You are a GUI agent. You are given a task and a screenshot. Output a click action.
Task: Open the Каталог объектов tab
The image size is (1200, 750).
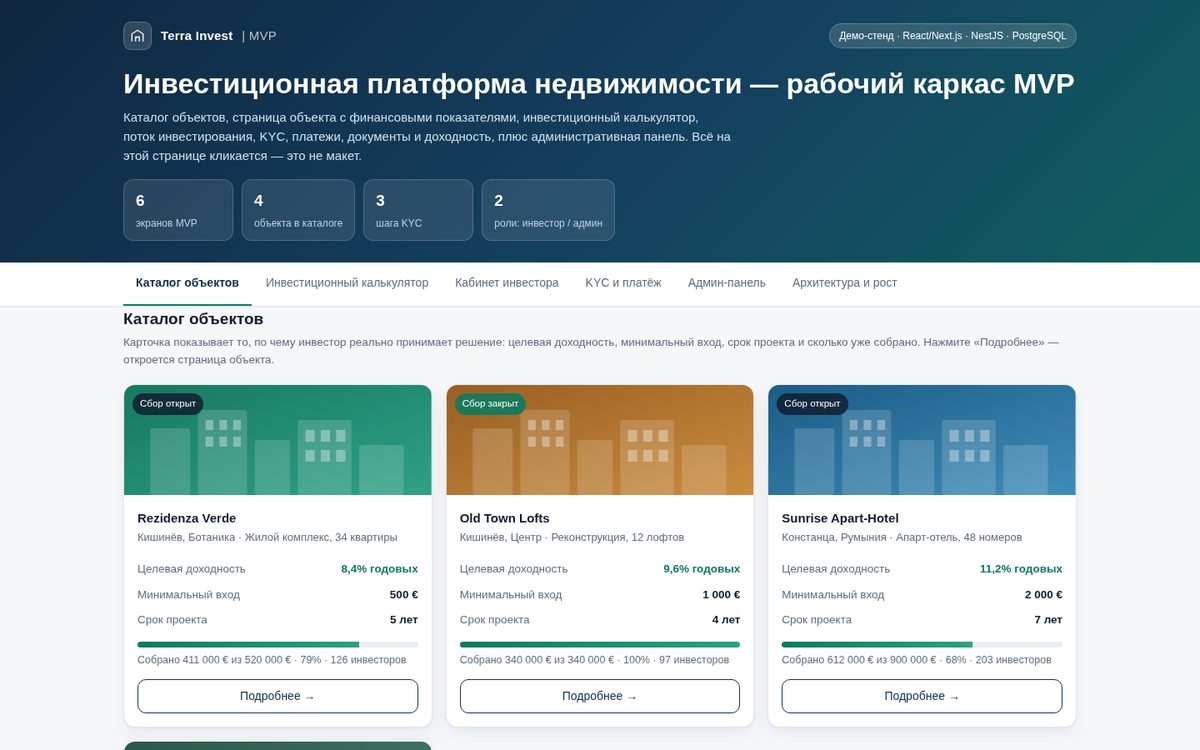(x=187, y=283)
